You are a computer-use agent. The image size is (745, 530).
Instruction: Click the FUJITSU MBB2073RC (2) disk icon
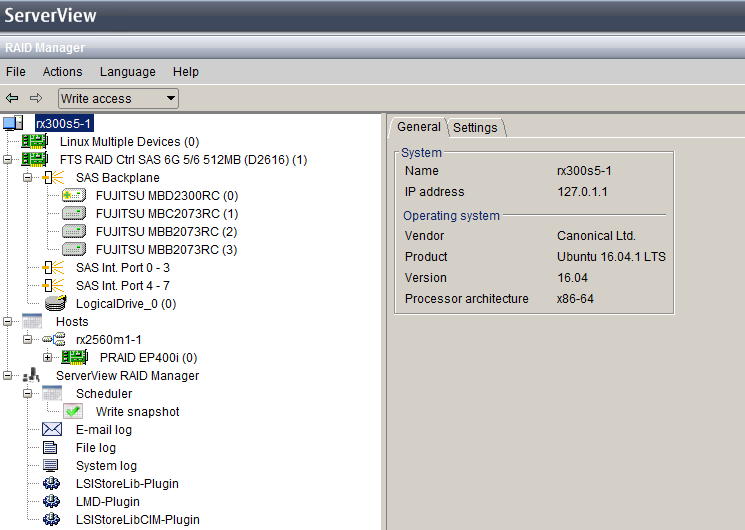(x=74, y=231)
